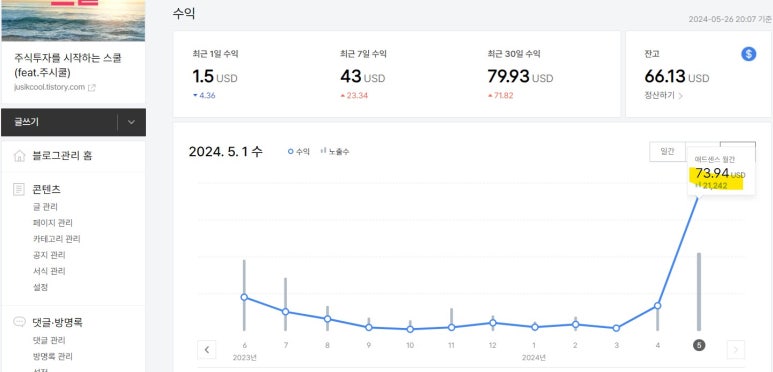Image resolution: width=773 pixels, height=372 pixels.
Task: Click the blue dollar balance icon
Action: [x=748, y=54]
